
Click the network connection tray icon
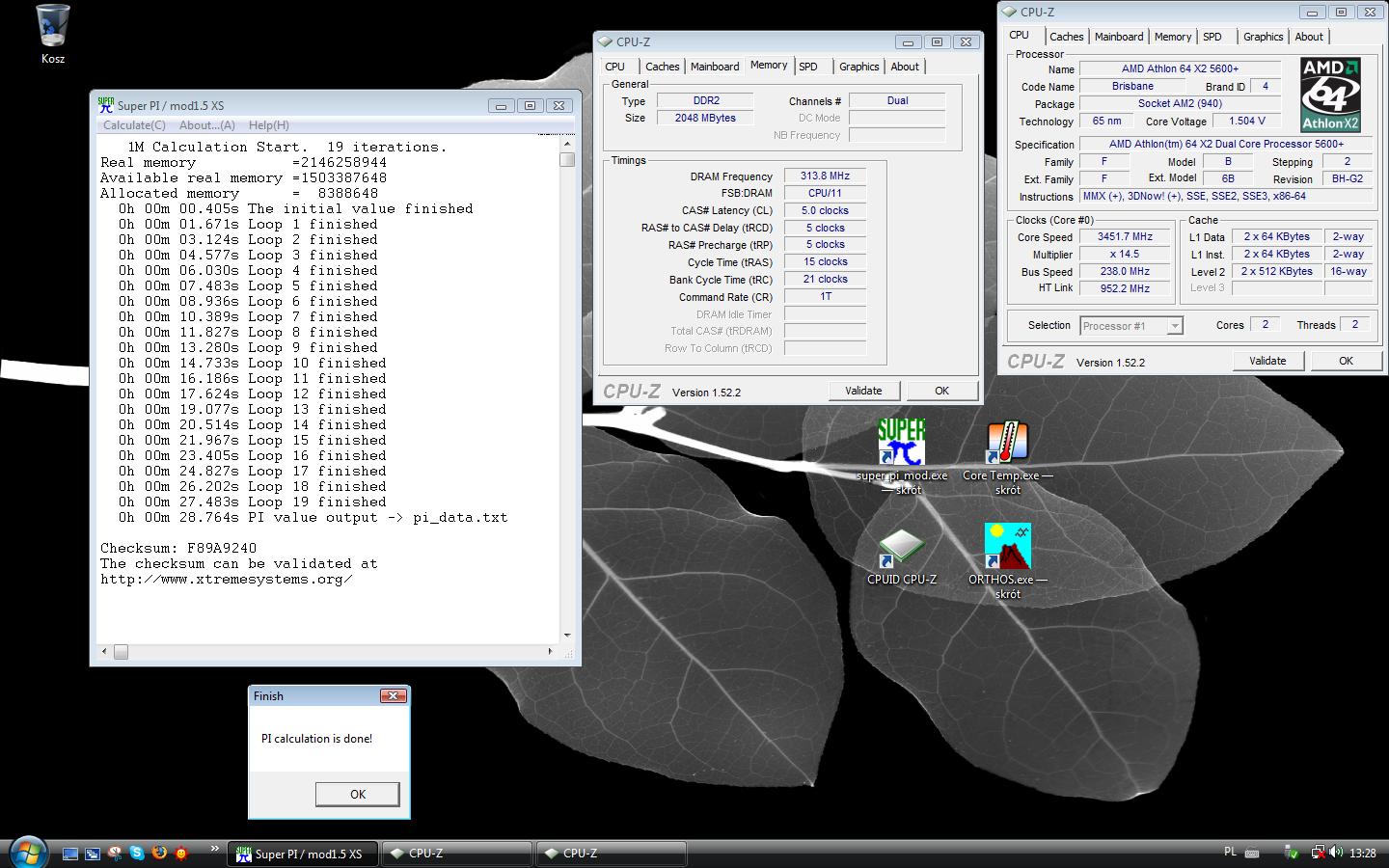click(1317, 853)
